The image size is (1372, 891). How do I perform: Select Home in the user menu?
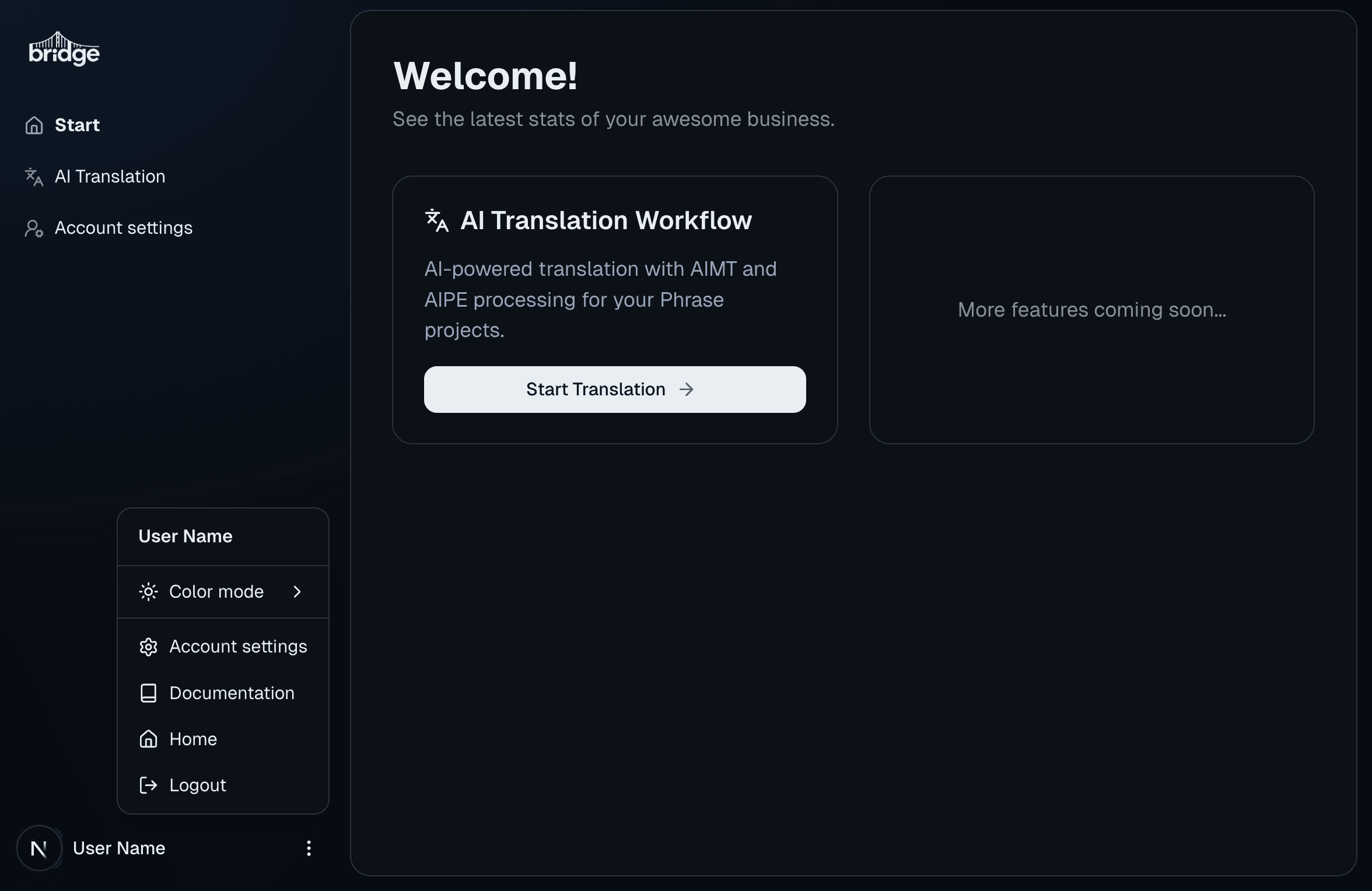tap(192, 739)
